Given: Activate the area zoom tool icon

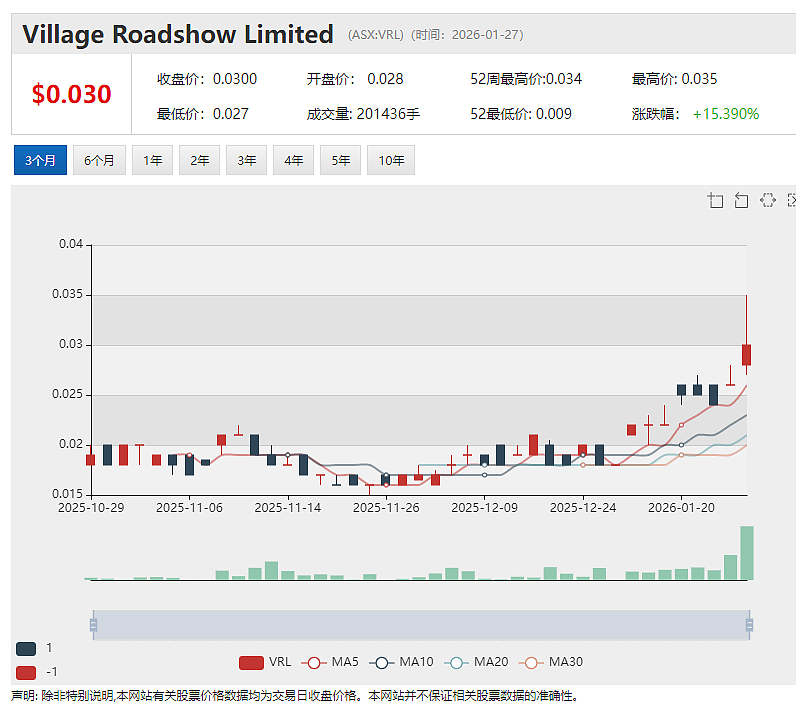Looking at the screenshot, I should (x=715, y=200).
